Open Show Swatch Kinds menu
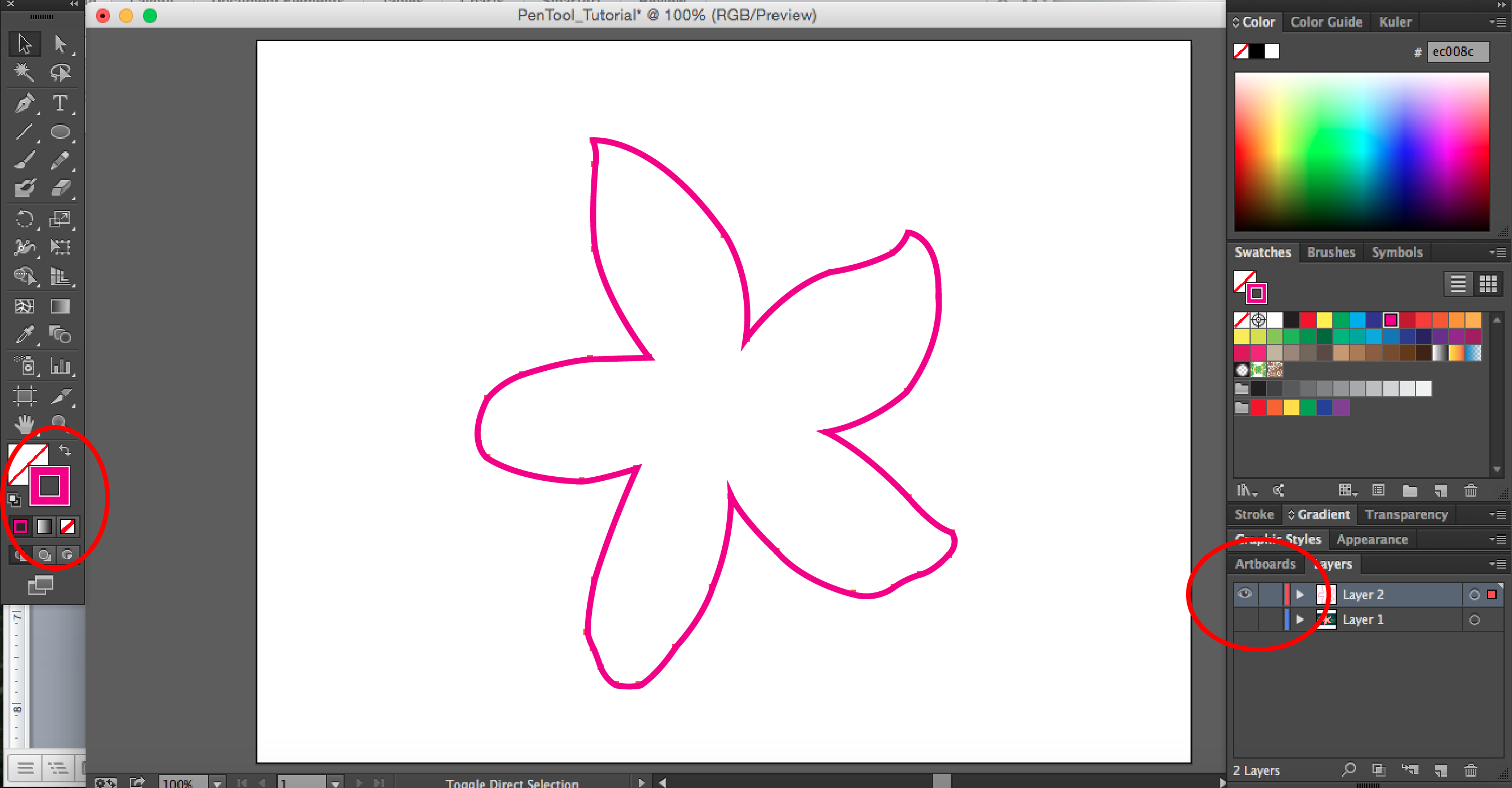This screenshot has width=1512, height=788. 1348,490
